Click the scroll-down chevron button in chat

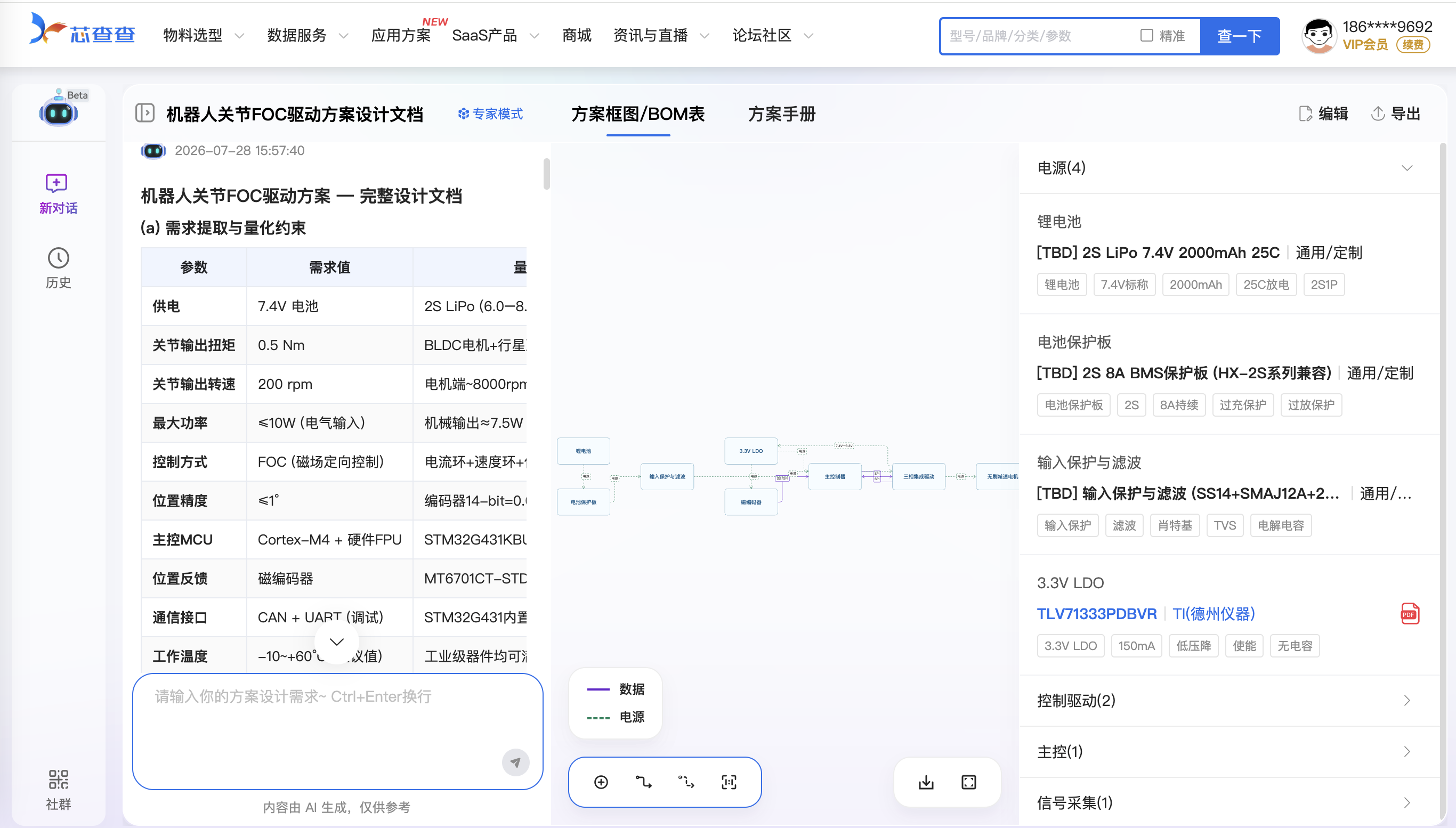coord(337,642)
